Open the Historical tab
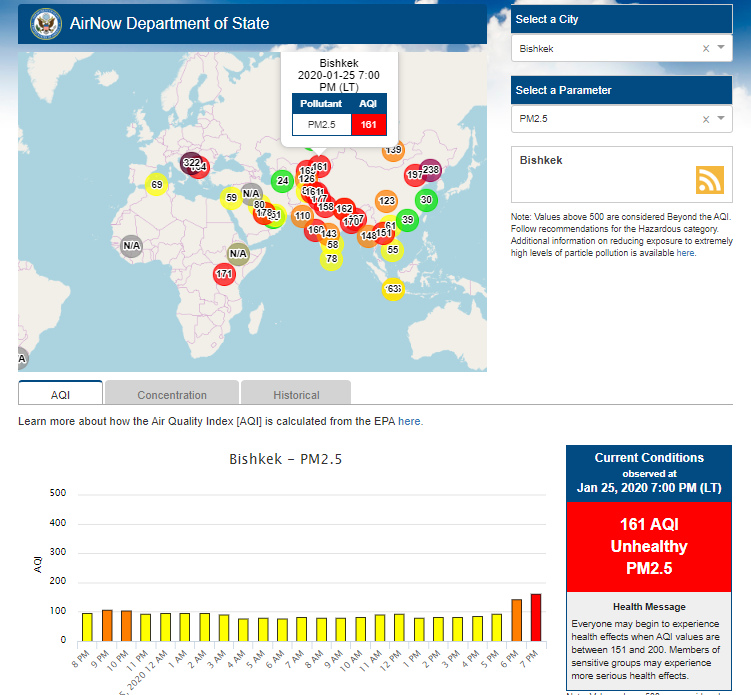Screen dimensions: 751x695 [296, 394]
